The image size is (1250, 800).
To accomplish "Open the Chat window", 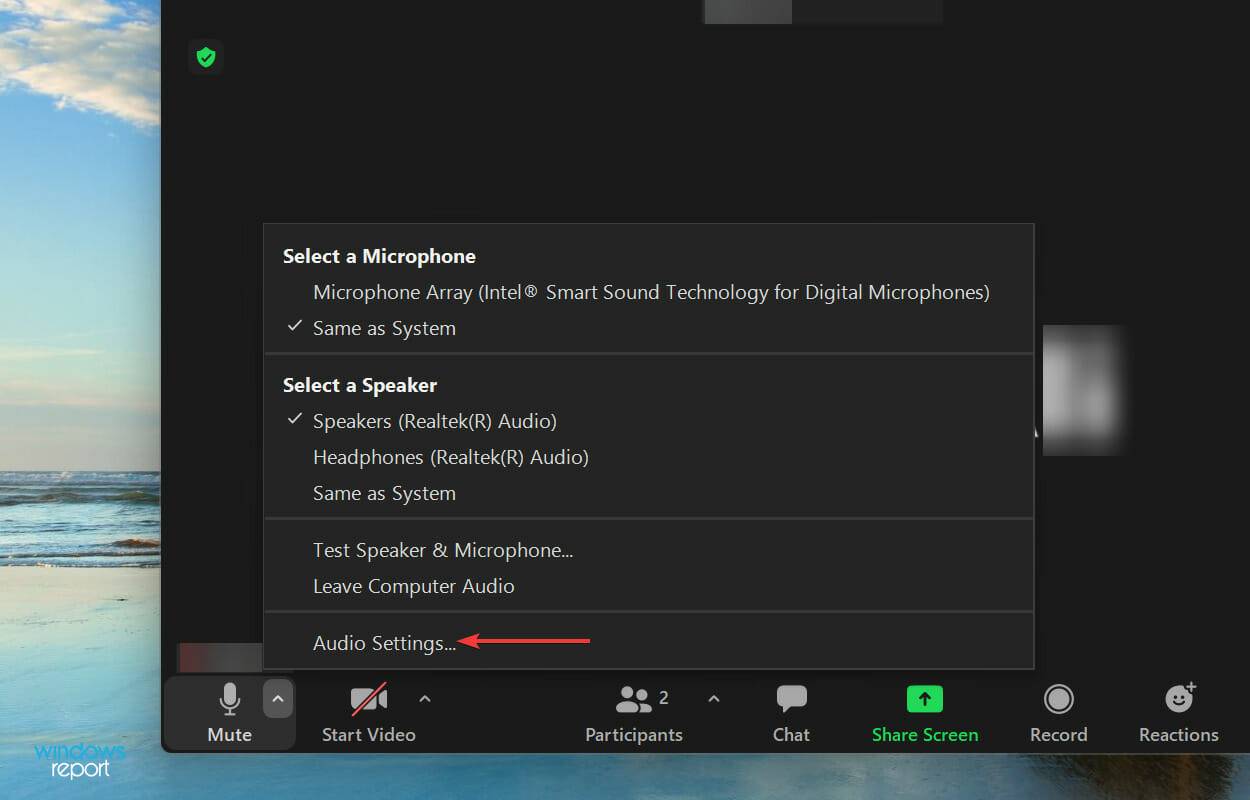I will pyautogui.click(x=790, y=712).
